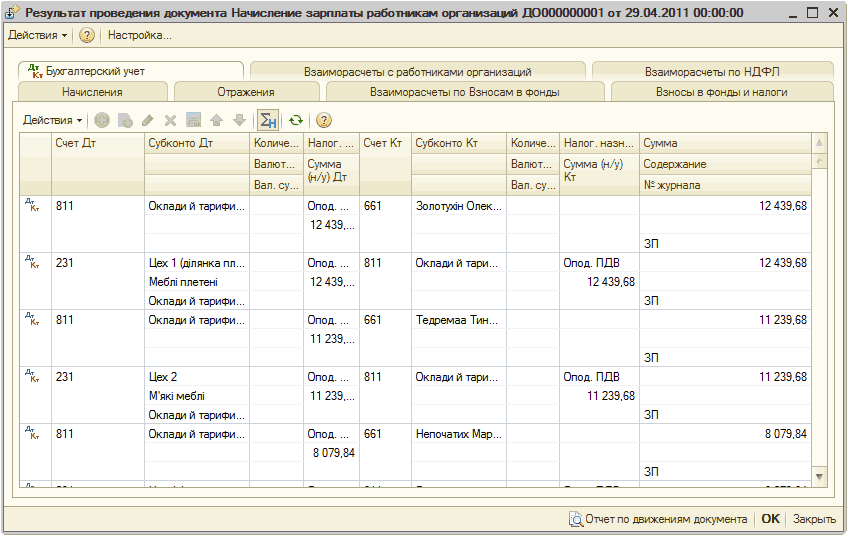
Task: Switch to Начисления tab
Action: [92, 92]
